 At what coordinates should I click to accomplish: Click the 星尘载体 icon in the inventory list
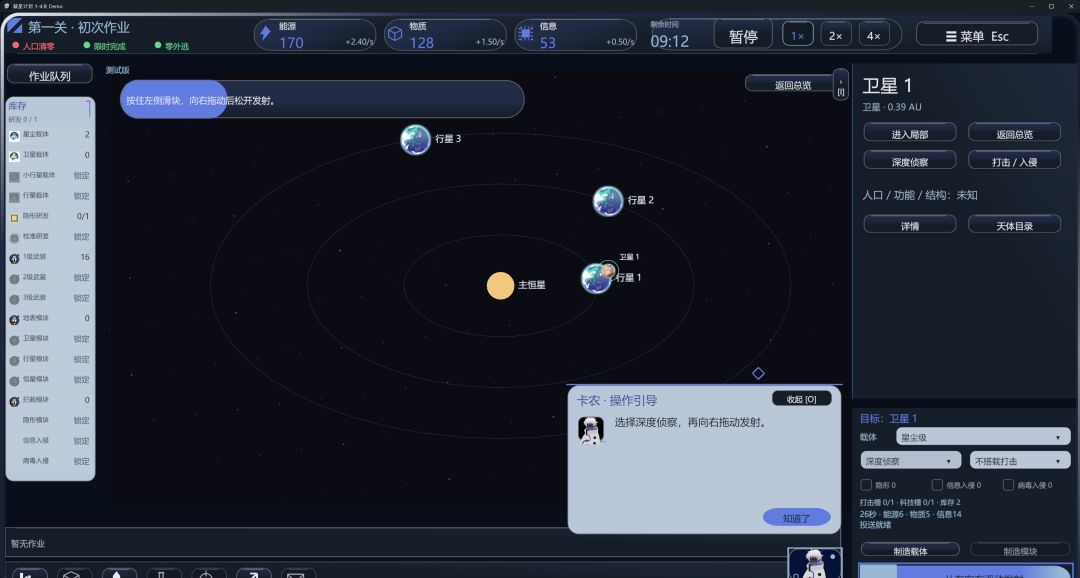14,136
